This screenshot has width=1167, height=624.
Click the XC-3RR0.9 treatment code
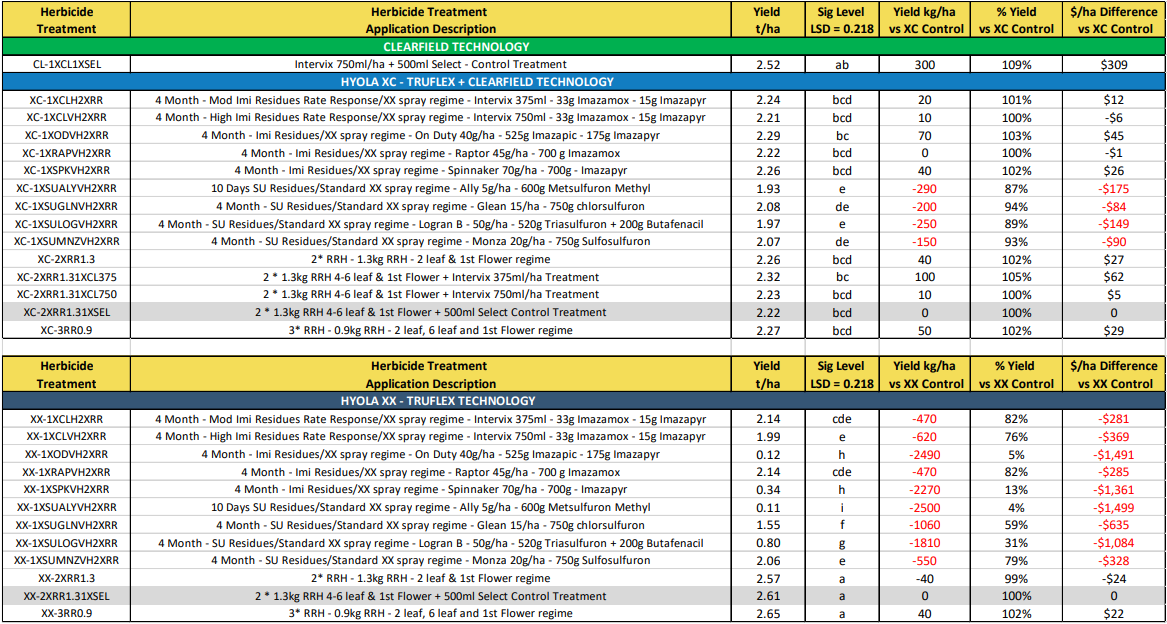click(66, 330)
